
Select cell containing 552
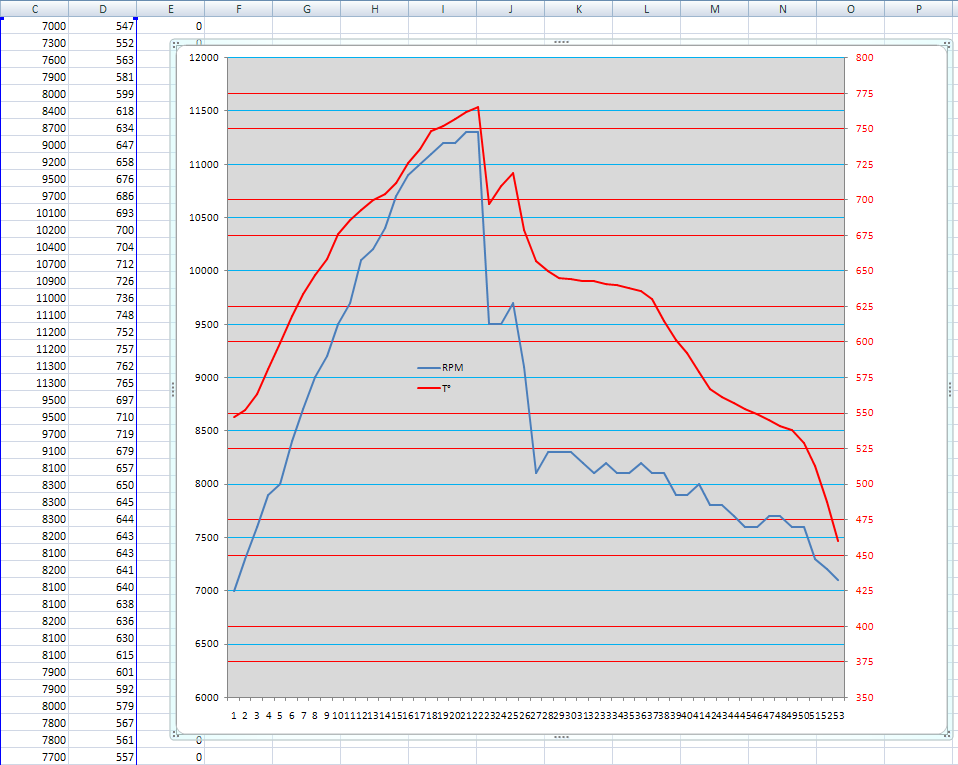tap(103, 43)
